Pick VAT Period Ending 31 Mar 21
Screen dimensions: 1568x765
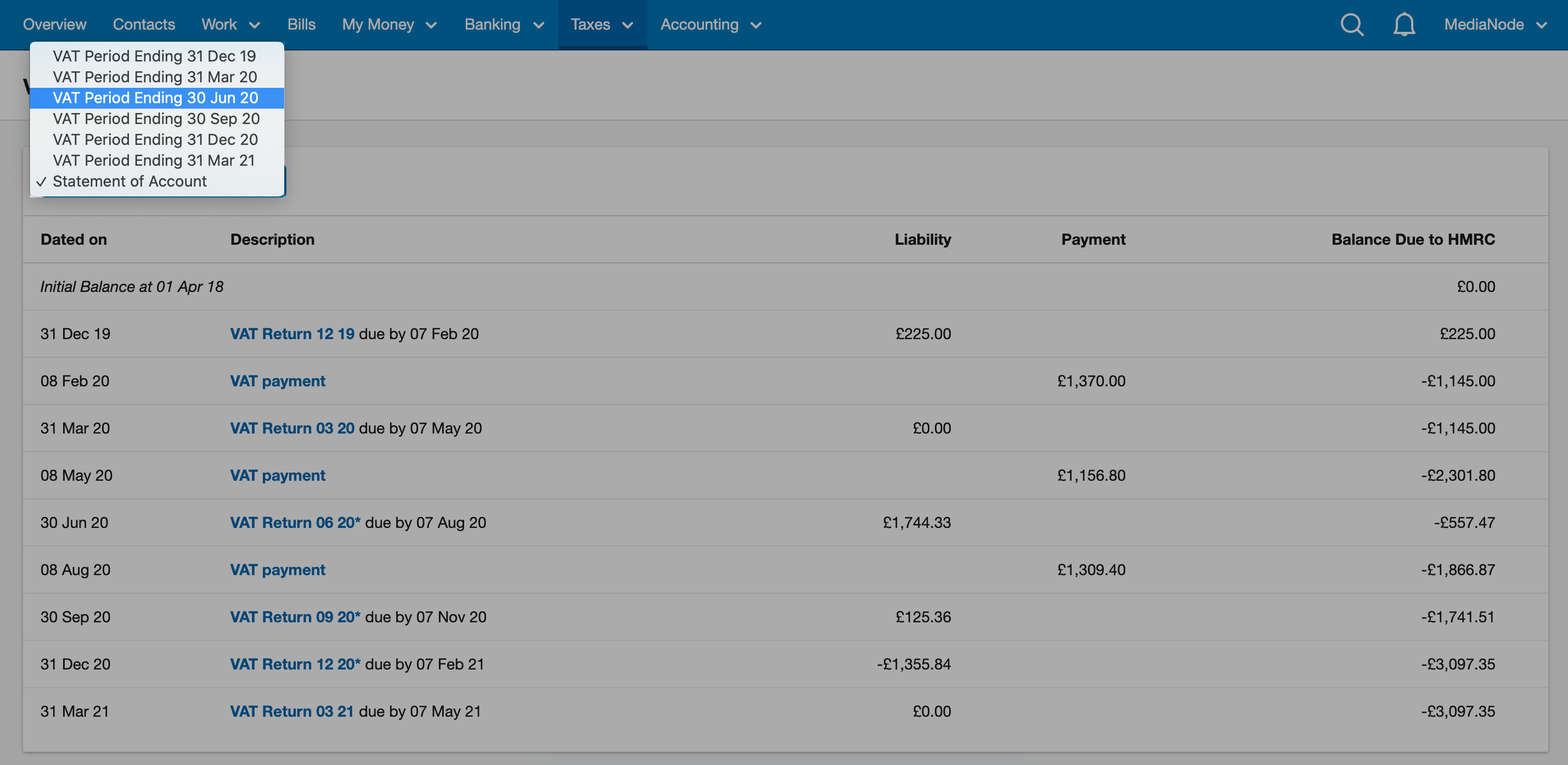(157, 160)
